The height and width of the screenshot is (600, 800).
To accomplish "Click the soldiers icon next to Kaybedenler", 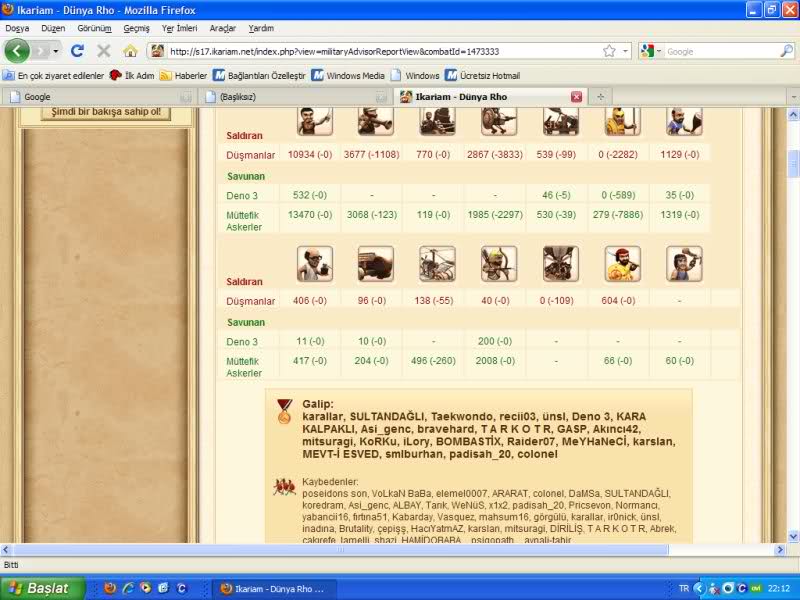I will pyautogui.click(x=285, y=487).
